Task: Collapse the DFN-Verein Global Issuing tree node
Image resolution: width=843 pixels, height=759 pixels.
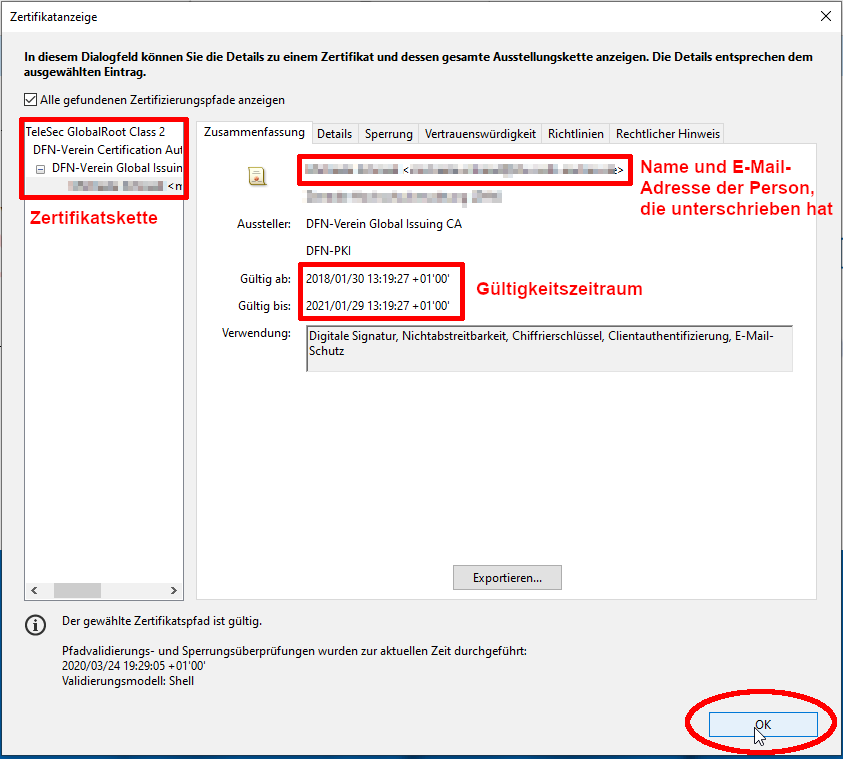Action: coord(41,168)
